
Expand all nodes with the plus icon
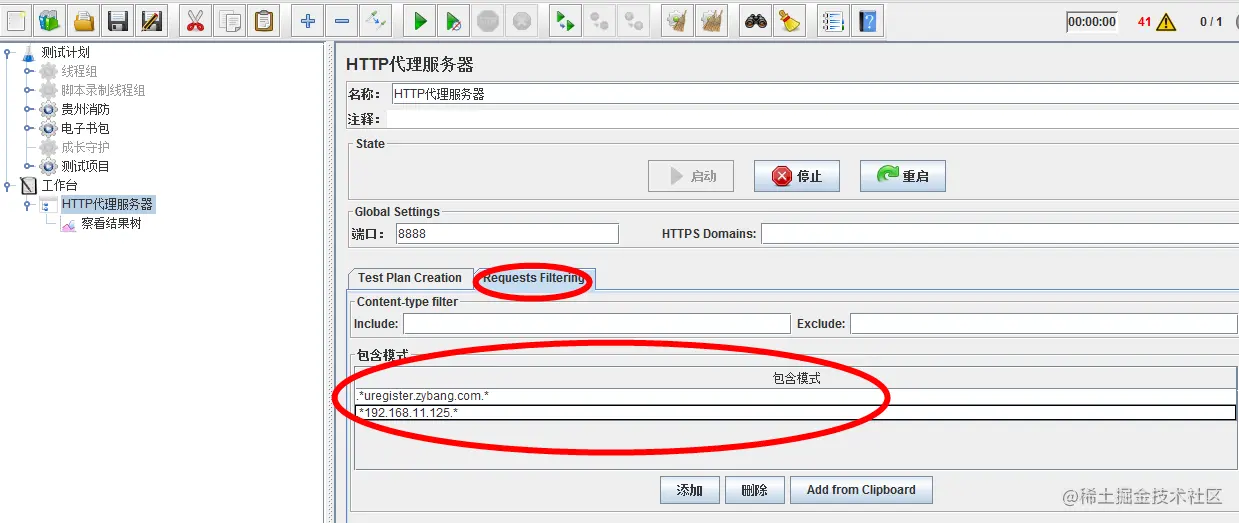[308, 20]
